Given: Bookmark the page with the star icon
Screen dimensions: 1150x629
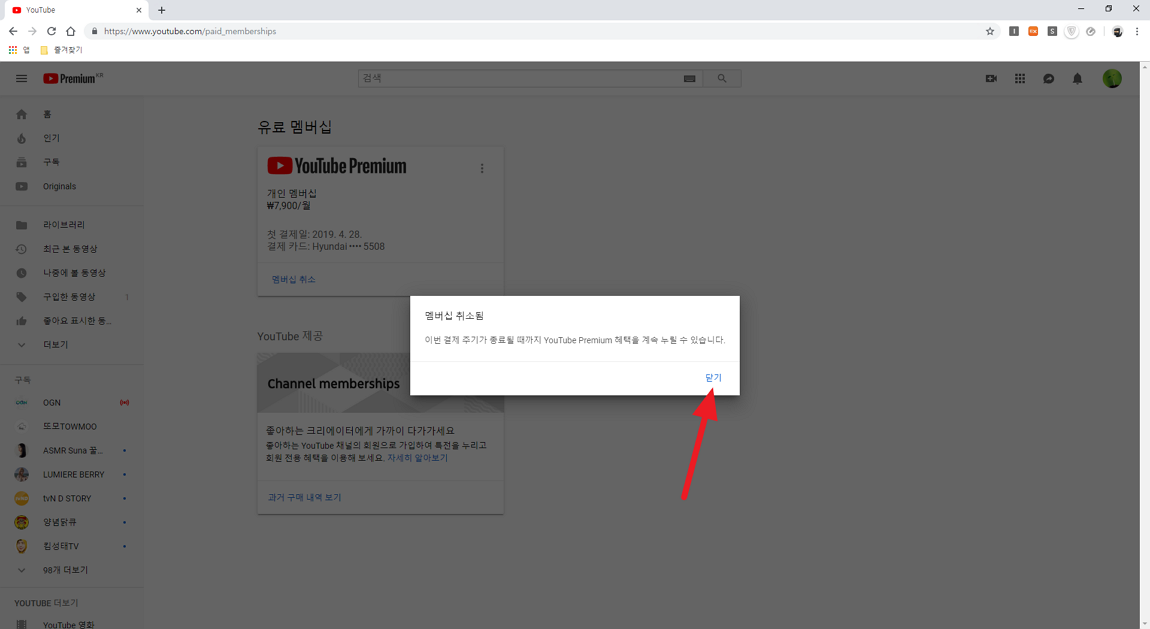Looking at the screenshot, I should 990,31.
